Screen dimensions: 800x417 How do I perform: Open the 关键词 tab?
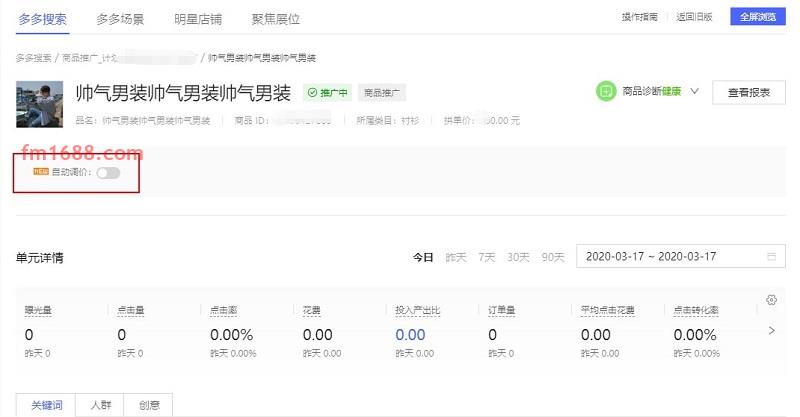(46, 405)
